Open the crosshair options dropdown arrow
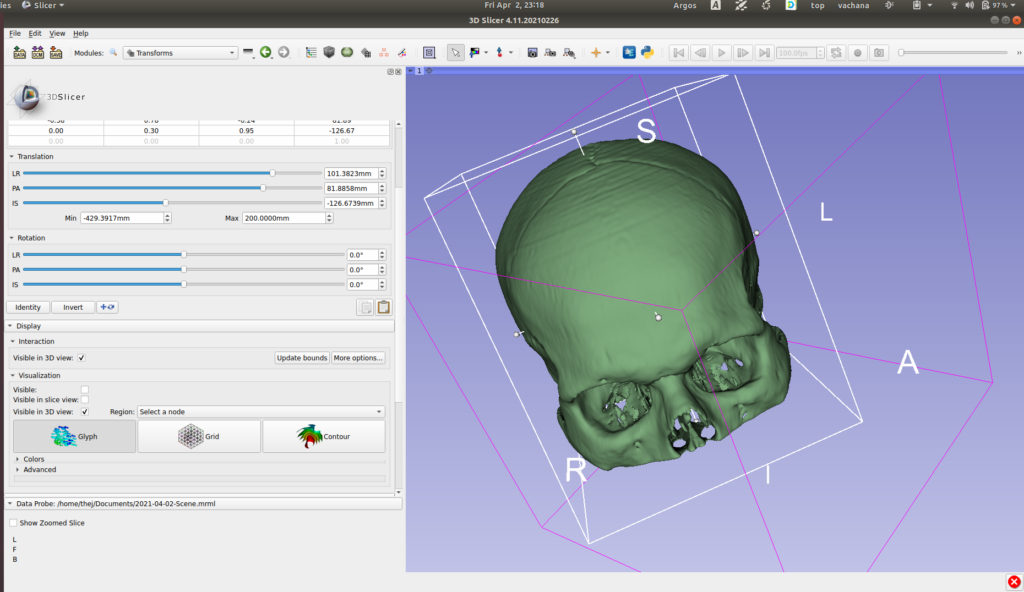1024x592 pixels. [x=608, y=53]
